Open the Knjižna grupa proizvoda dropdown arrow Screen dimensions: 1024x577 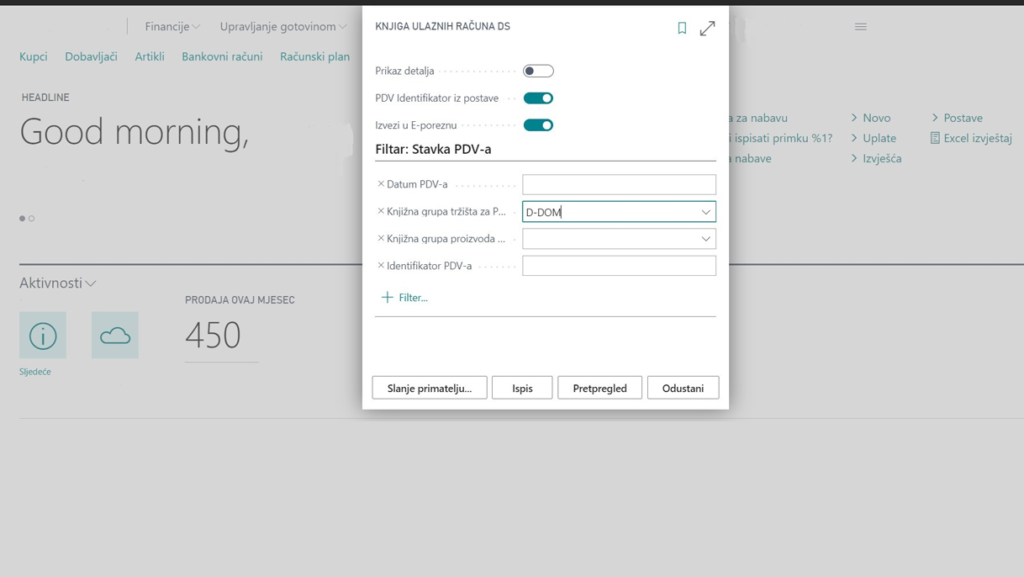click(x=706, y=239)
